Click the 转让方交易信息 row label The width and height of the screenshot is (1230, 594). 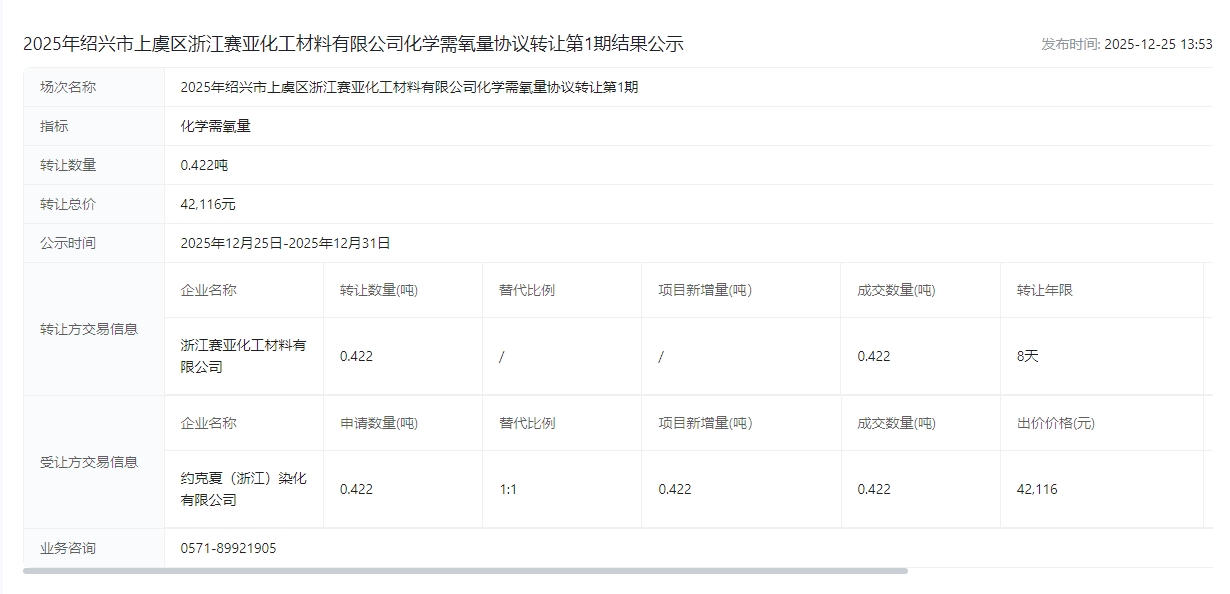[89, 329]
